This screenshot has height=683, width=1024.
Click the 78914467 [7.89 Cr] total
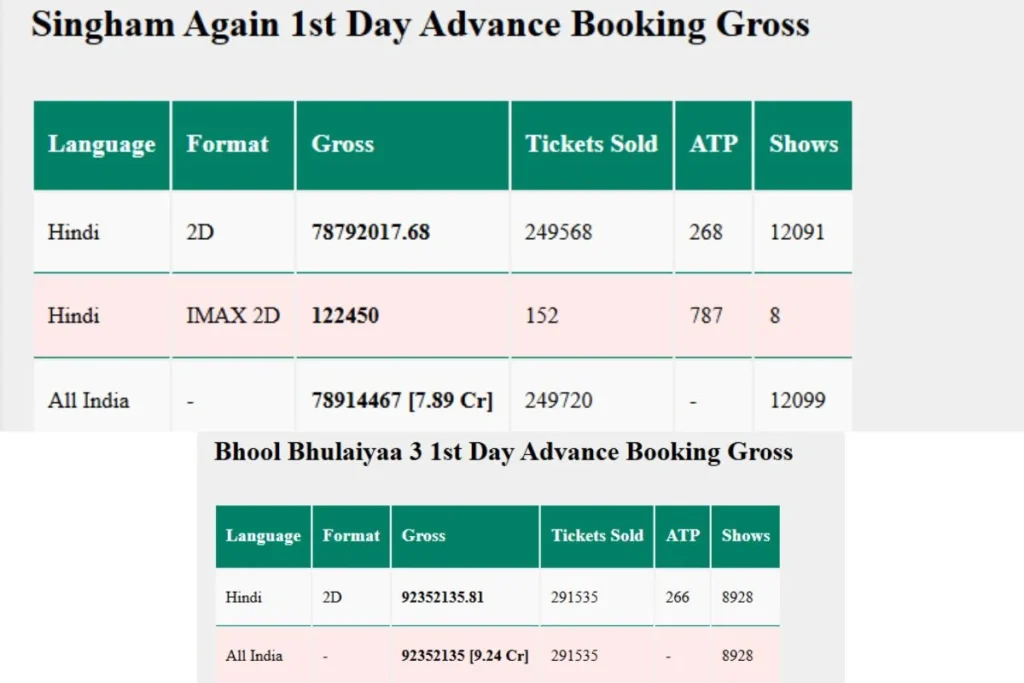[402, 400]
